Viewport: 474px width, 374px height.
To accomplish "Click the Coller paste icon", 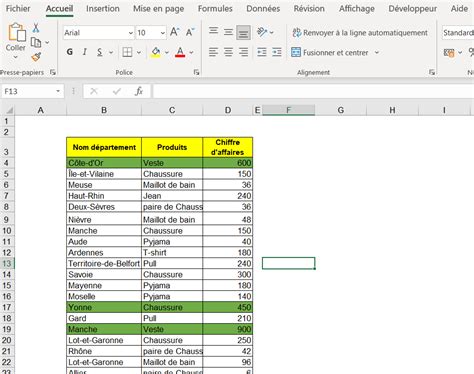I will pyautogui.click(x=17, y=32).
